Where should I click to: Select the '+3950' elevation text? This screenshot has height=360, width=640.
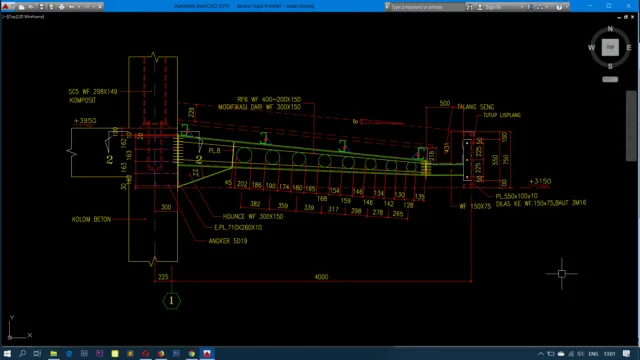(x=85, y=121)
